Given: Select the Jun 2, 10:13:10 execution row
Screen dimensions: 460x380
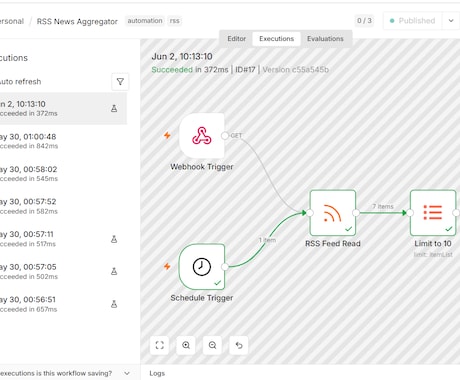Looking at the screenshot, I should click(63, 108).
